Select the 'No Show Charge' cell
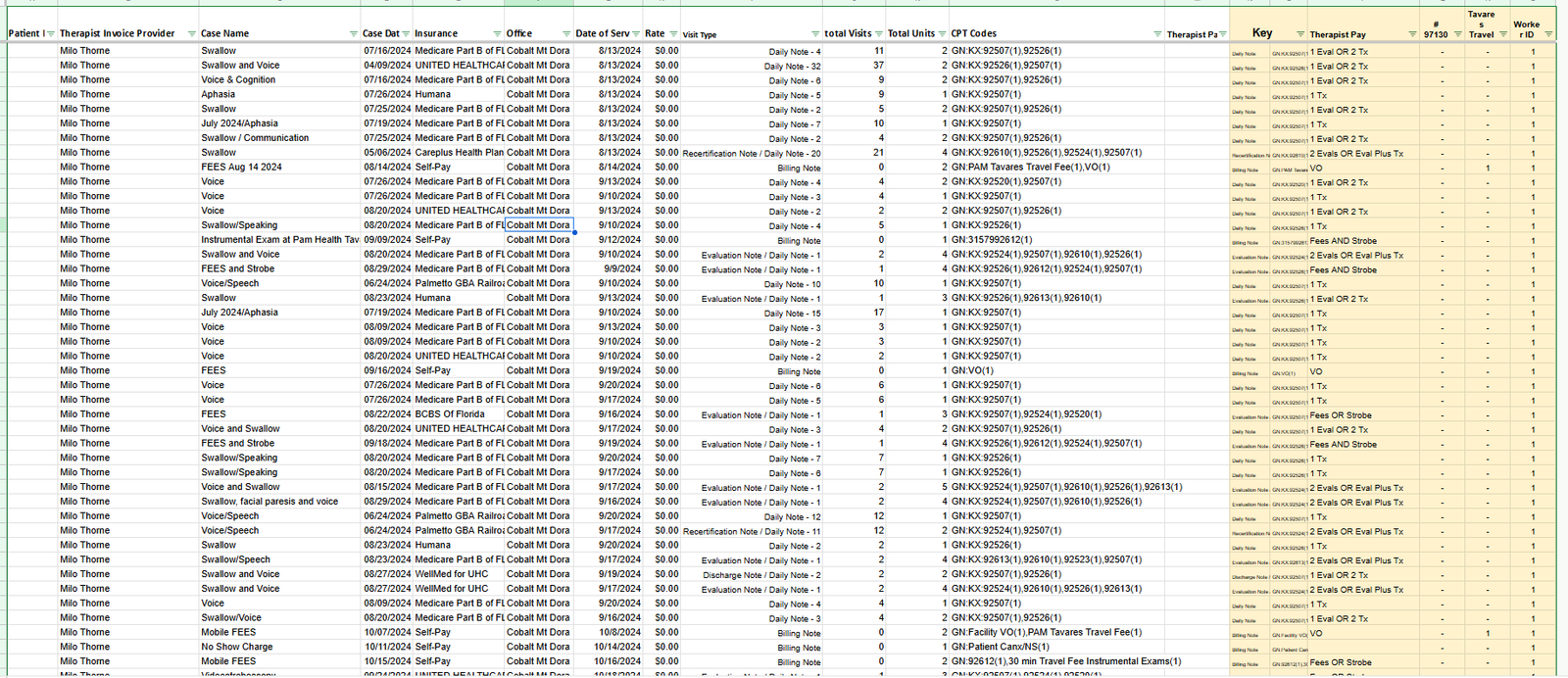 279,647
